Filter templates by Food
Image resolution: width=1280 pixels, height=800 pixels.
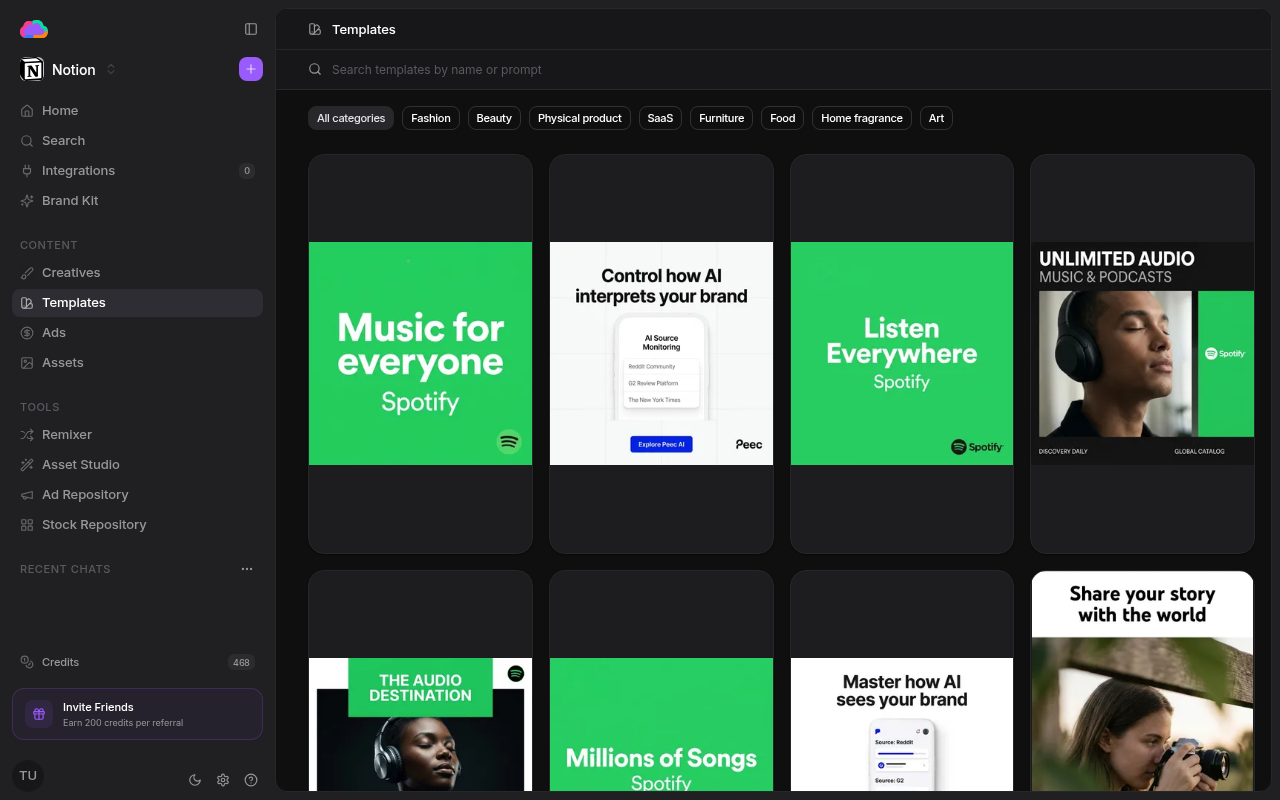click(783, 118)
